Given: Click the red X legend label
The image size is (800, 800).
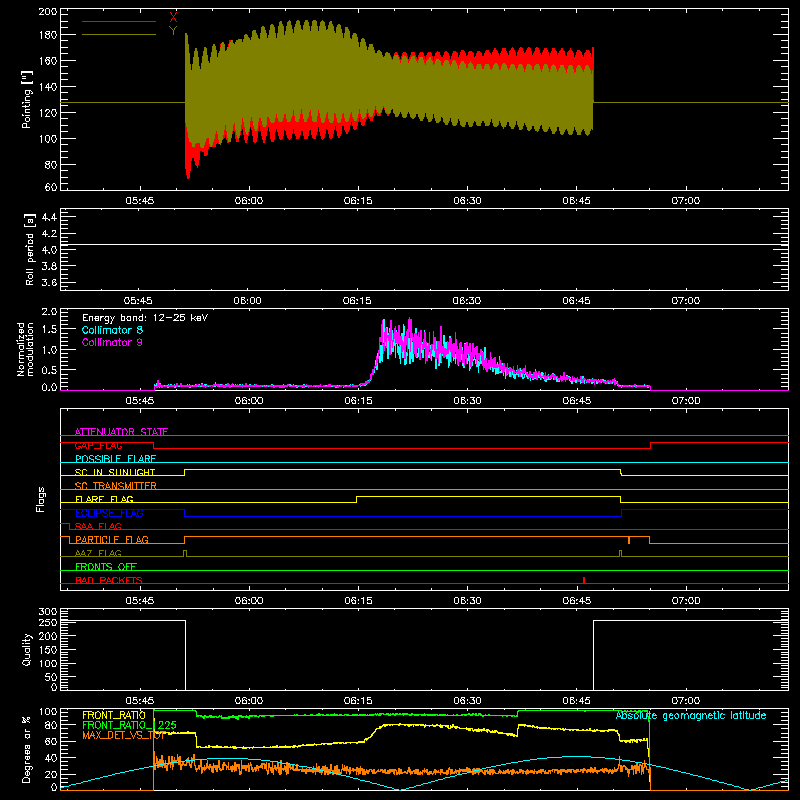Looking at the screenshot, I should coord(173,18).
